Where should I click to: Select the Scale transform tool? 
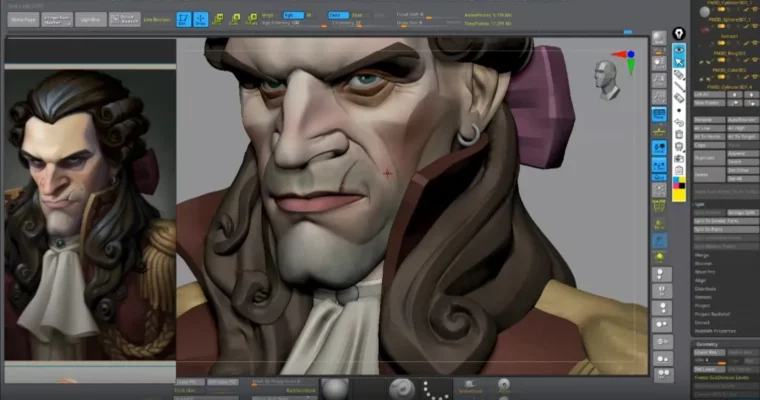click(x=235, y=19)
